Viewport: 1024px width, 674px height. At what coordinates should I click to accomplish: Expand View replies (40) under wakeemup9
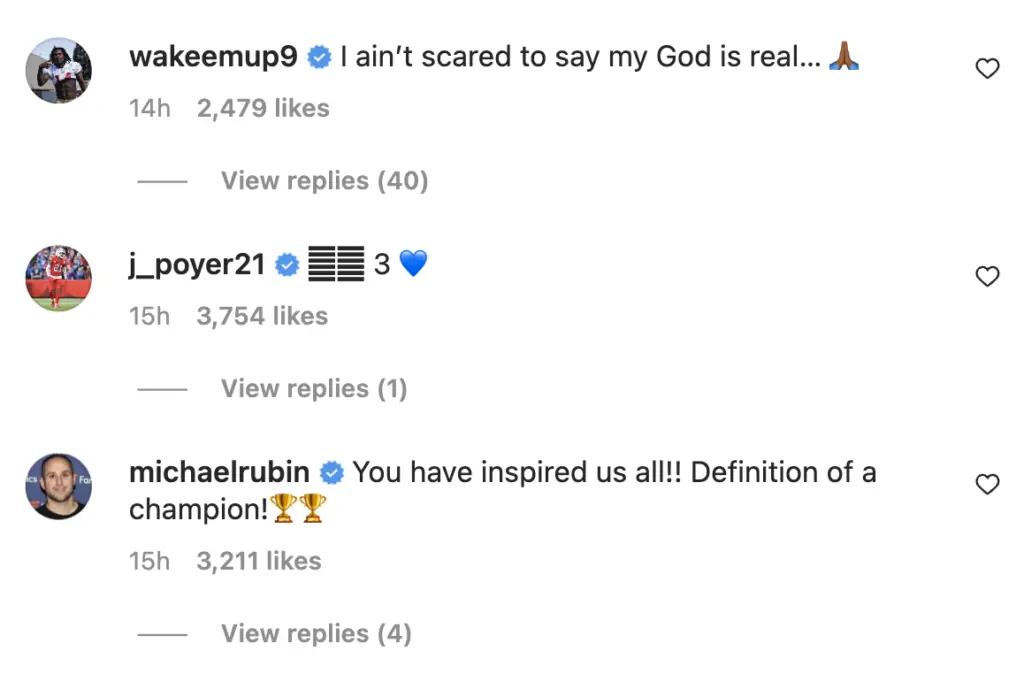click(x=324, y=181)
